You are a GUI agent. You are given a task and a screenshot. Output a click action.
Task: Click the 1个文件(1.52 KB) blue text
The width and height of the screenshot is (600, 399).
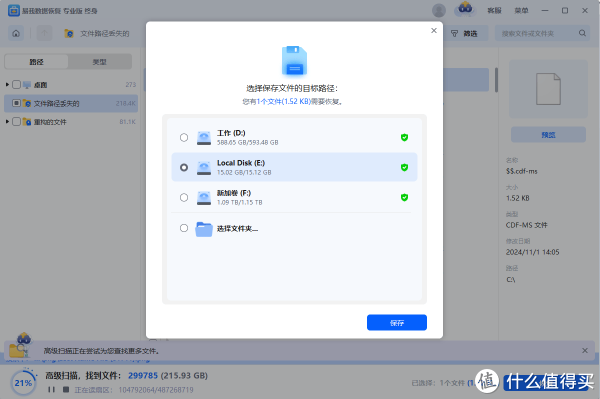point(284,101)
